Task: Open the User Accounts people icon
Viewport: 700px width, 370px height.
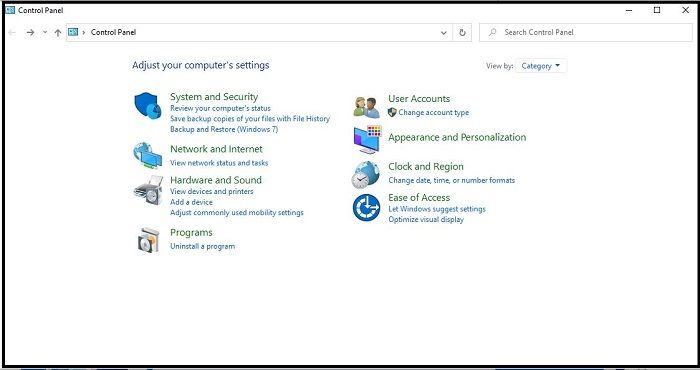Action: [x=367, y=107]
